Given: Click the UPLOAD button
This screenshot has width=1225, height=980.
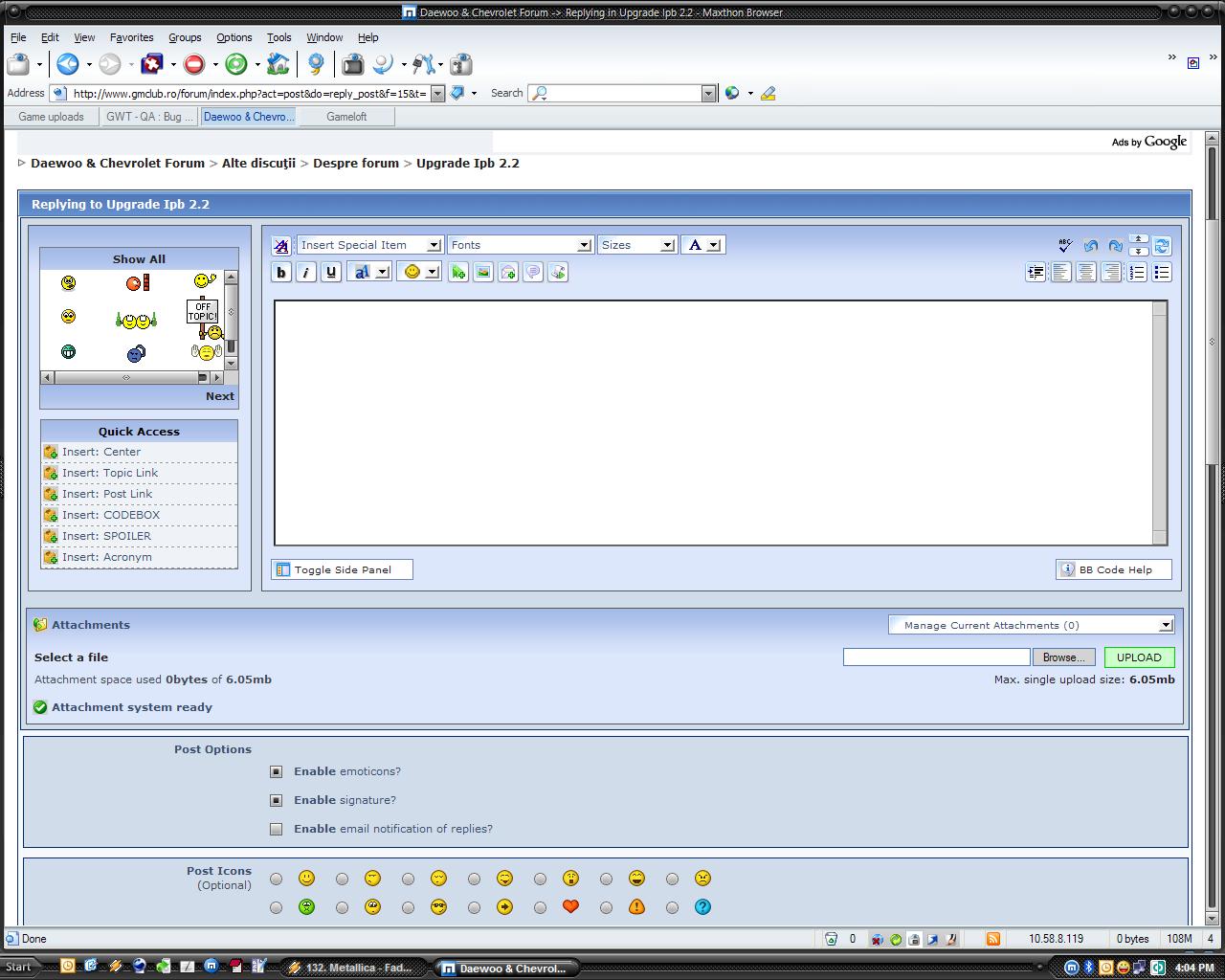Looking at the screenshot, I should point(1139,657).
